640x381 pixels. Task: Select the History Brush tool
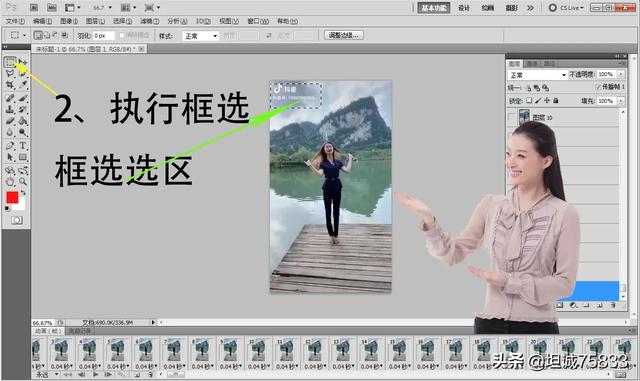[x=23, y=109]
